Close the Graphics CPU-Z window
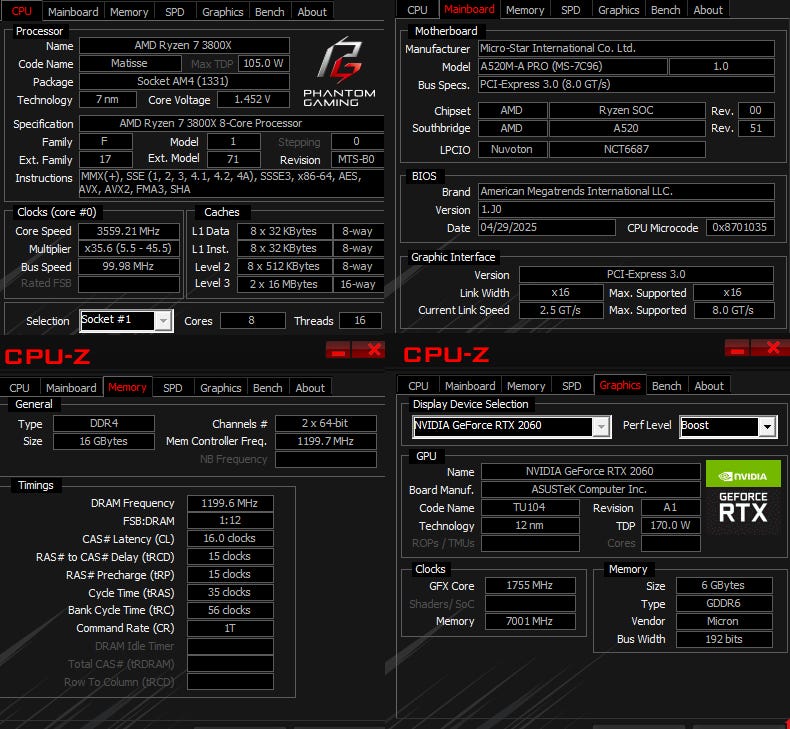Image resolution: width=790 pixels, height=729 pixels. click(773, 348)
